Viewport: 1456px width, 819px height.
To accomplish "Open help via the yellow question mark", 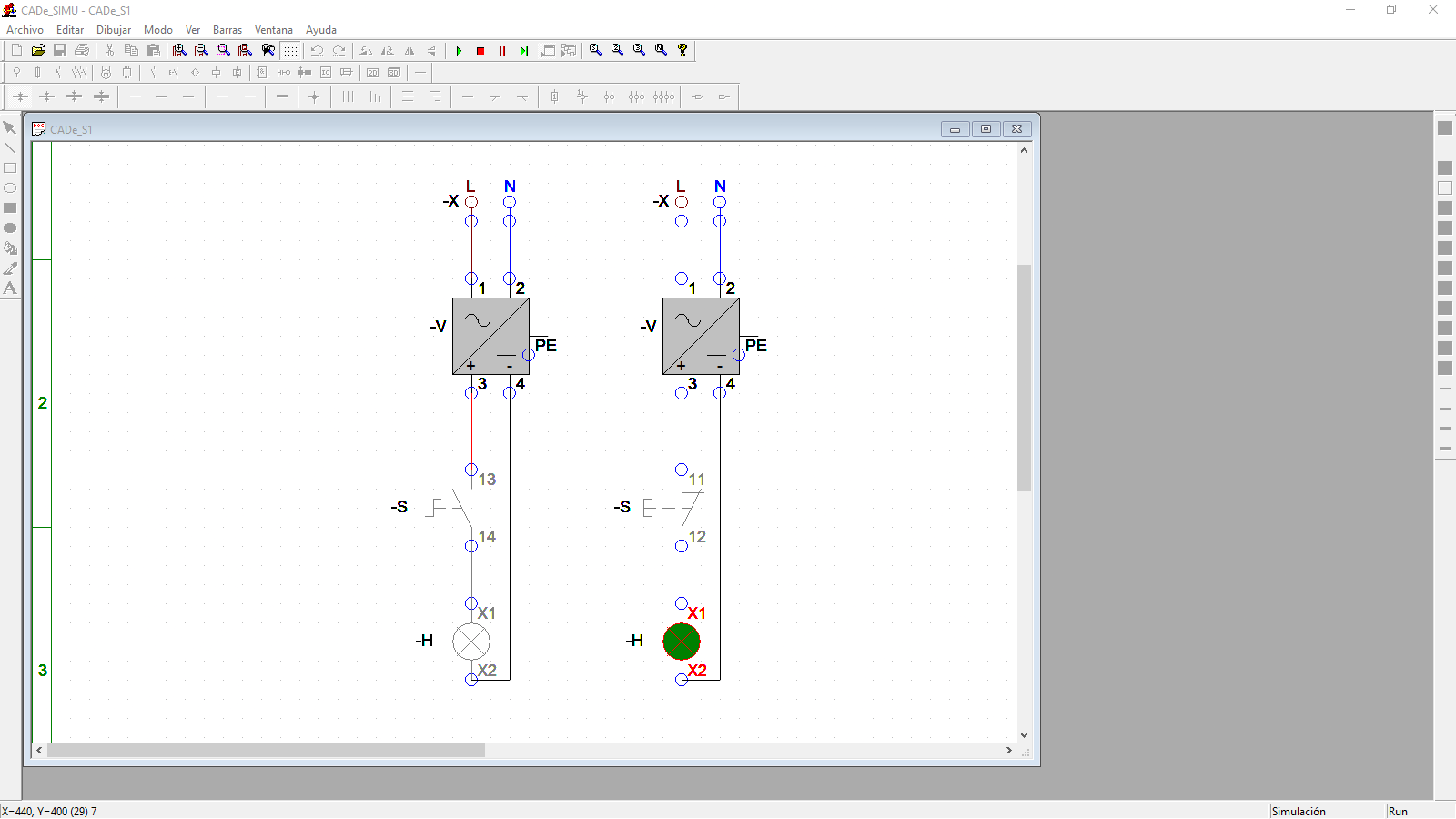I will point(682,50).
